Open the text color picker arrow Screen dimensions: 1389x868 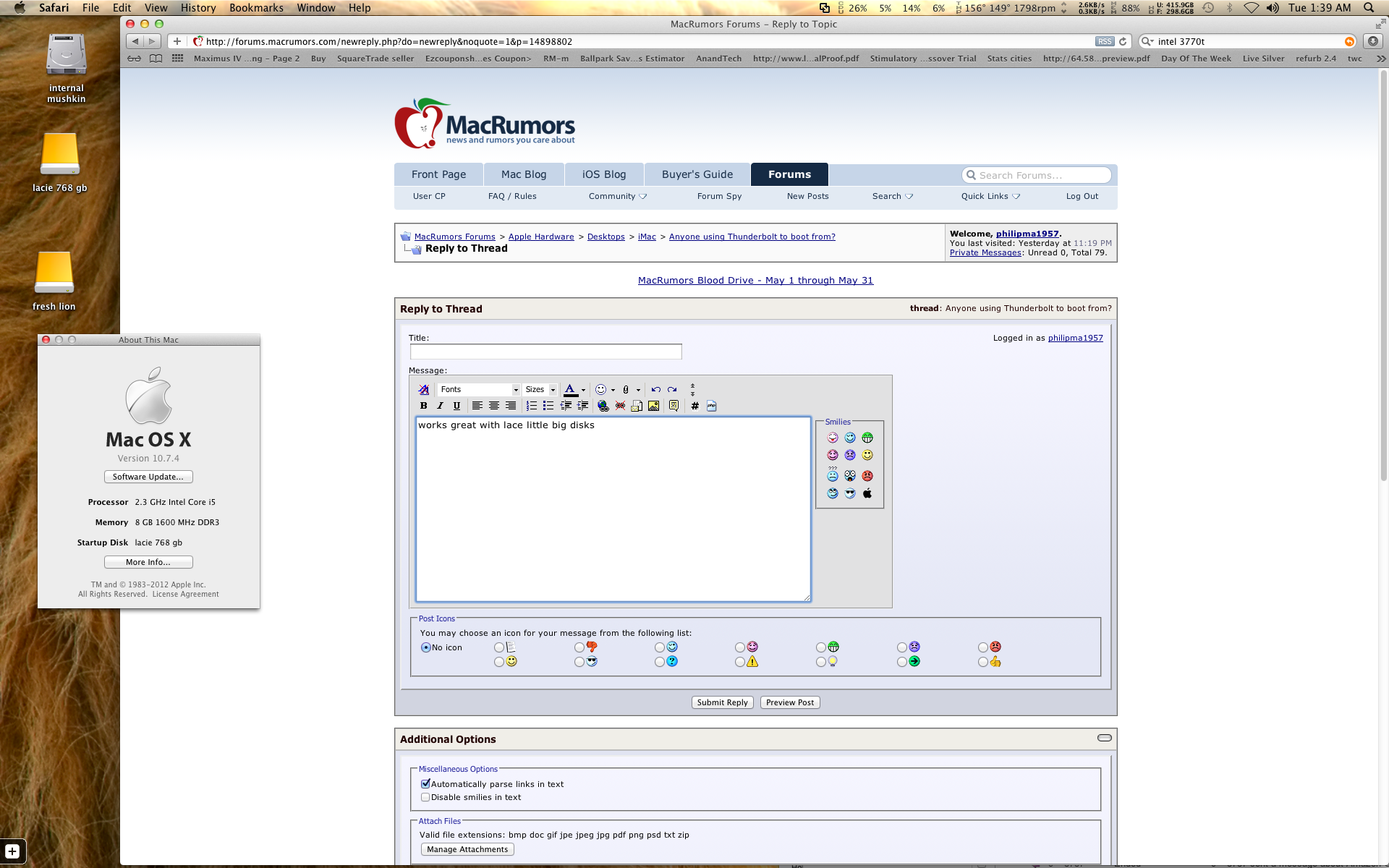click(x=583, y=390)
